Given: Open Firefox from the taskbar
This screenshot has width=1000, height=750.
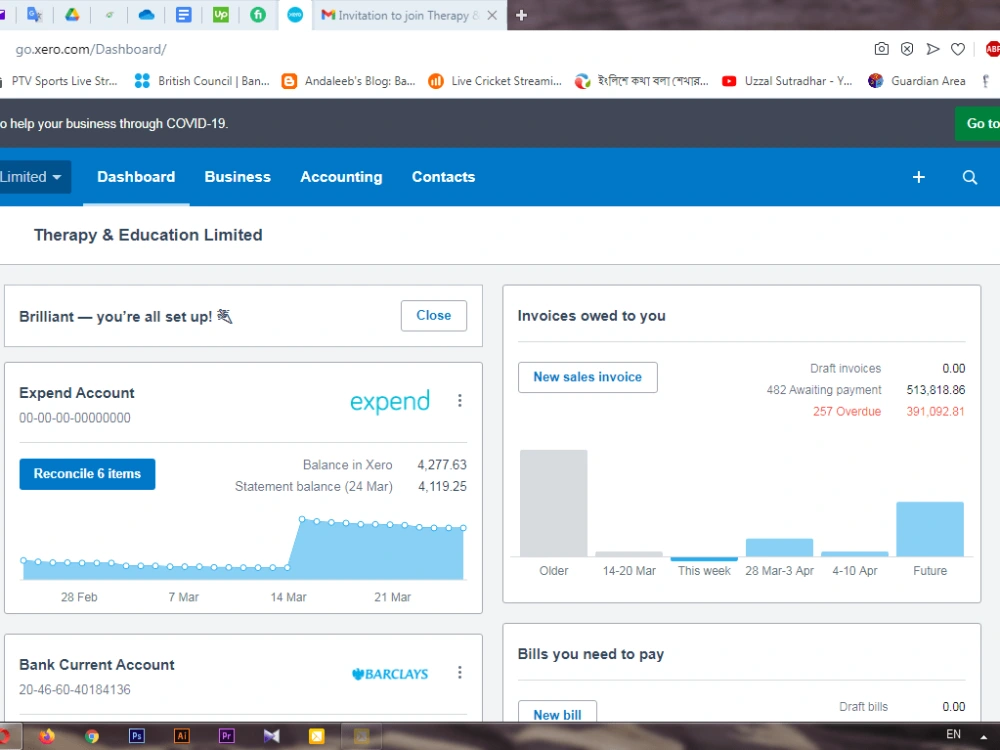Looking at the screenshot, I should (x=45, y=736).
